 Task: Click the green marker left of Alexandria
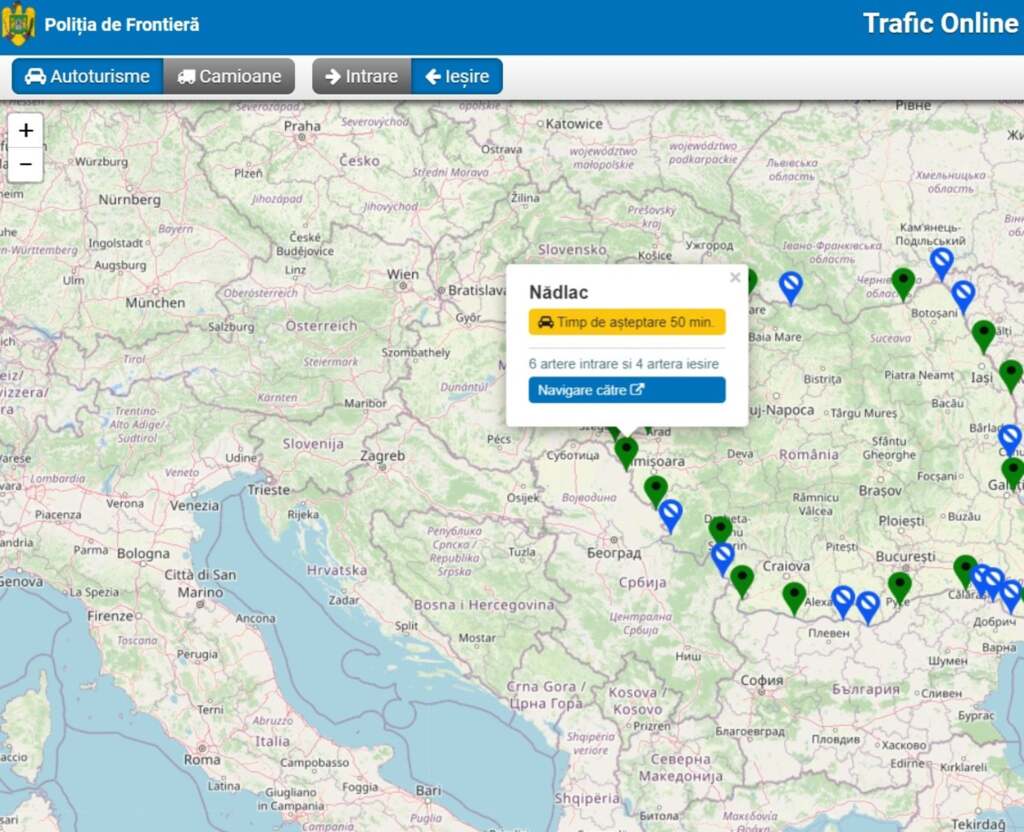click(794, 596)
